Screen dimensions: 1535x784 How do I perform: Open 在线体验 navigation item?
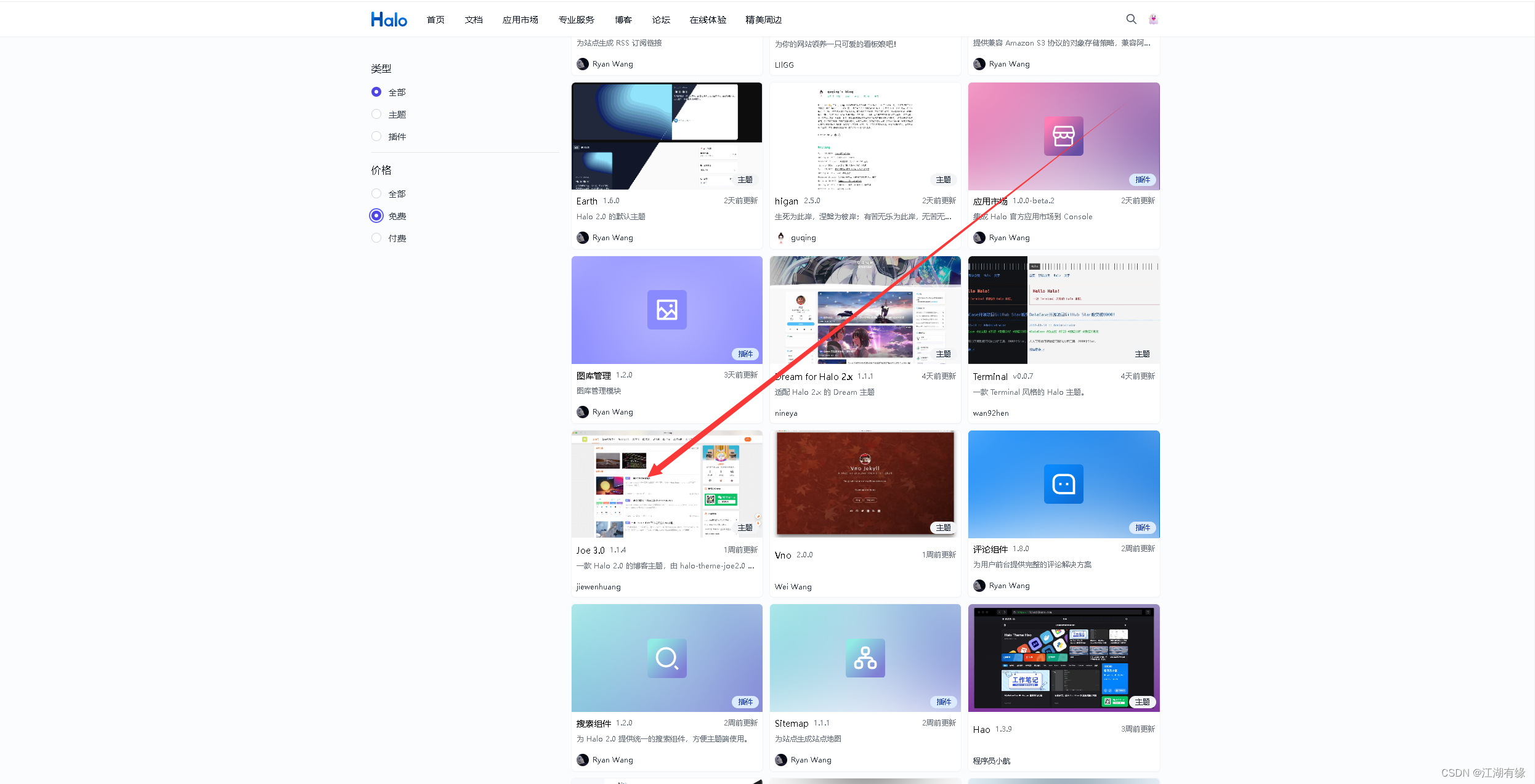pos(708,20)
